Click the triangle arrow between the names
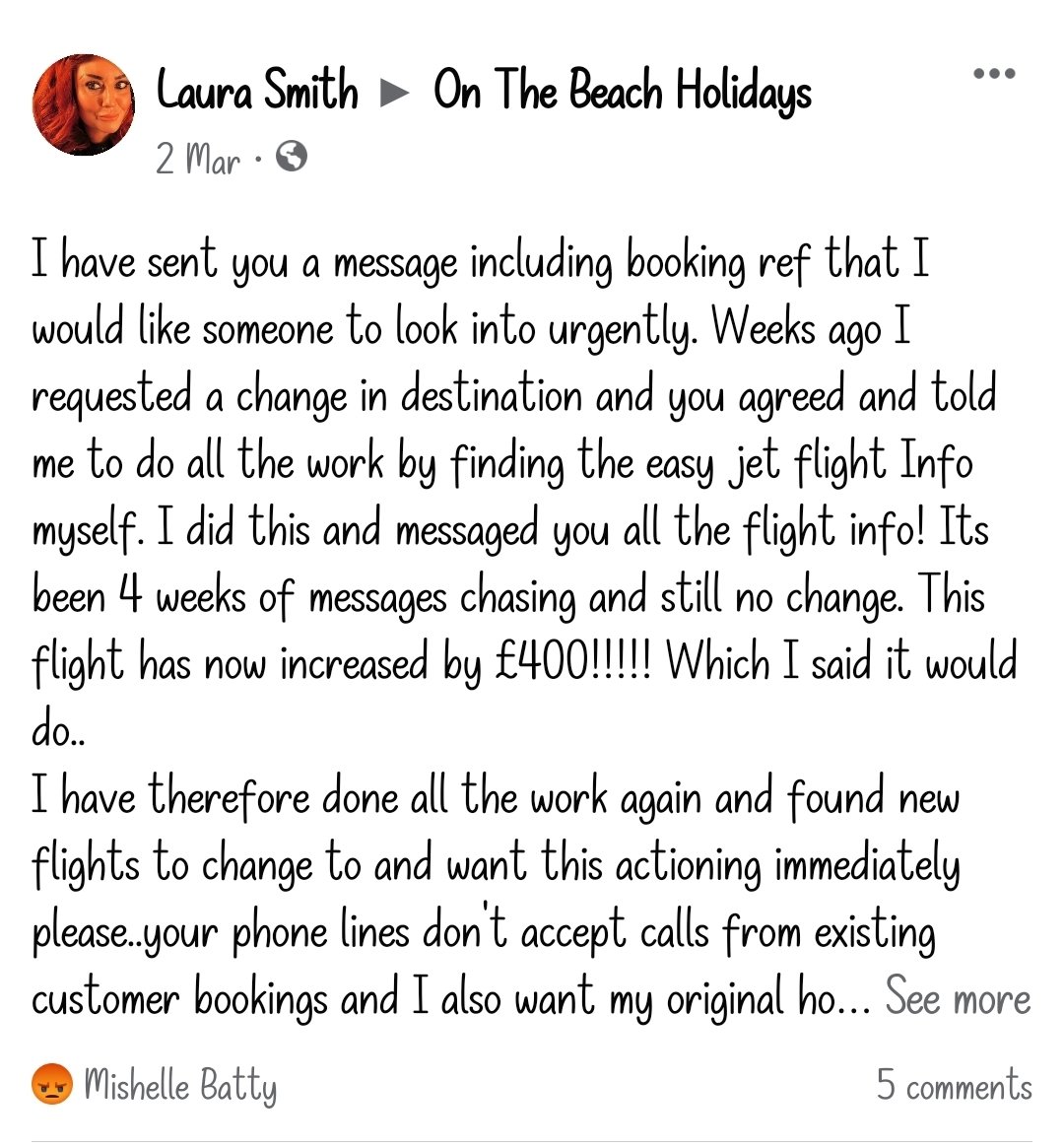The height and width of the screenshot is (1147, 1064). click(395, 93)
